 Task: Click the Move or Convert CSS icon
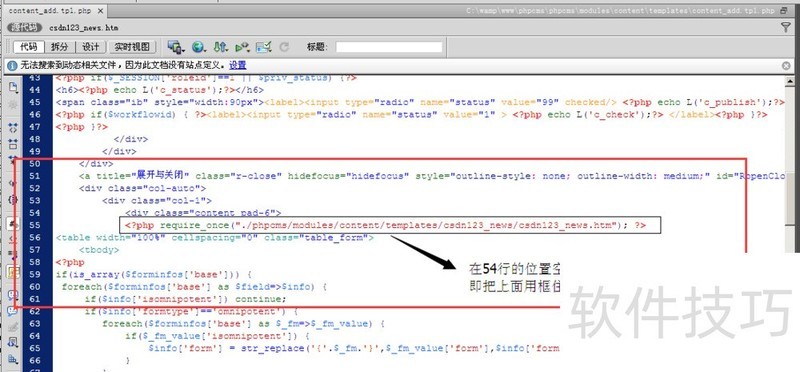point(13,359)
